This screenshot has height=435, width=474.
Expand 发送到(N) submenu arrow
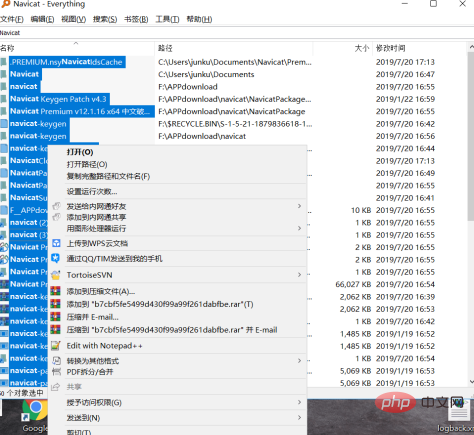click(x=299, y=417)
